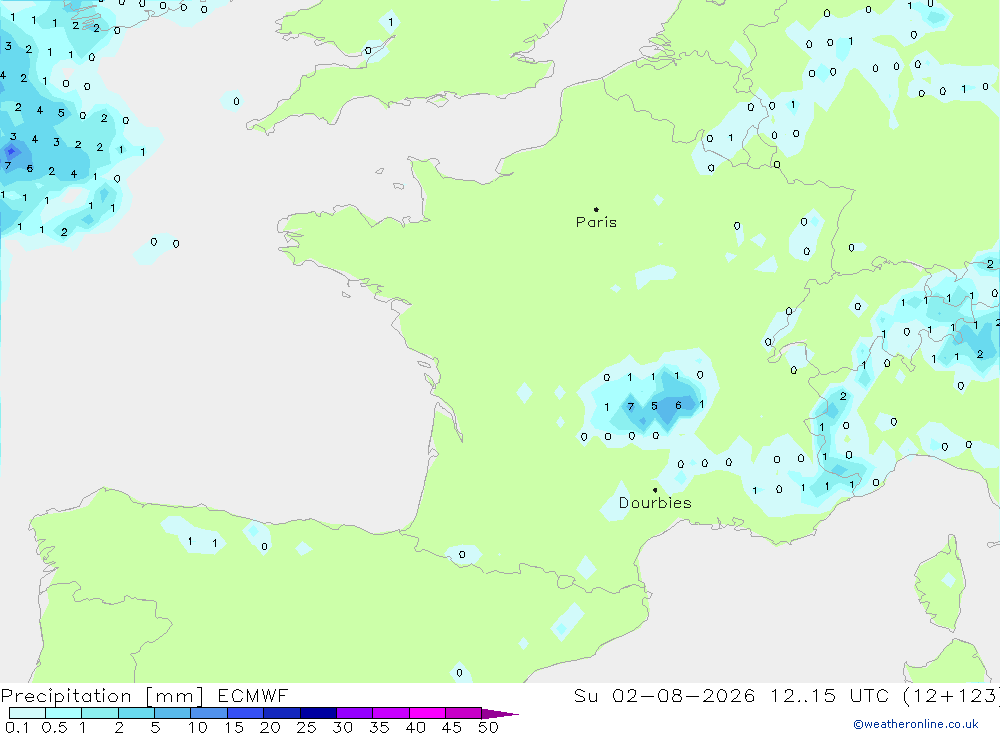Select the 2–5 mm legend swatch
Viewport: 1000px width, 733px height.
(136, 713)
